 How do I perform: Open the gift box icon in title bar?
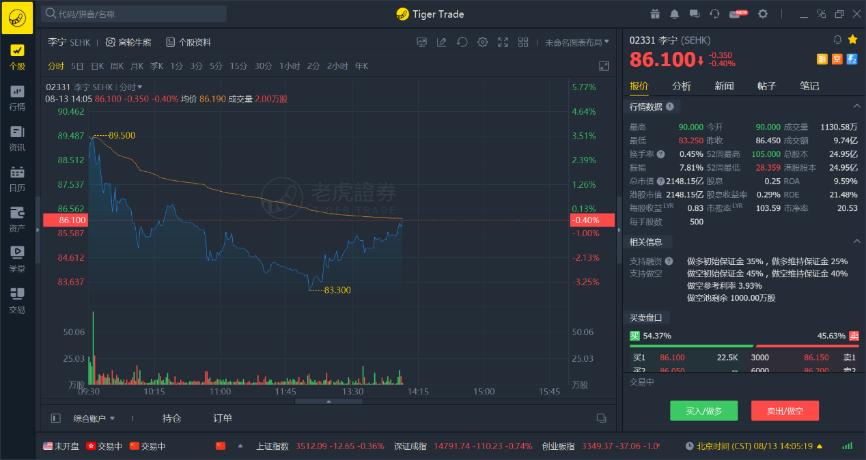coord(655,14)
